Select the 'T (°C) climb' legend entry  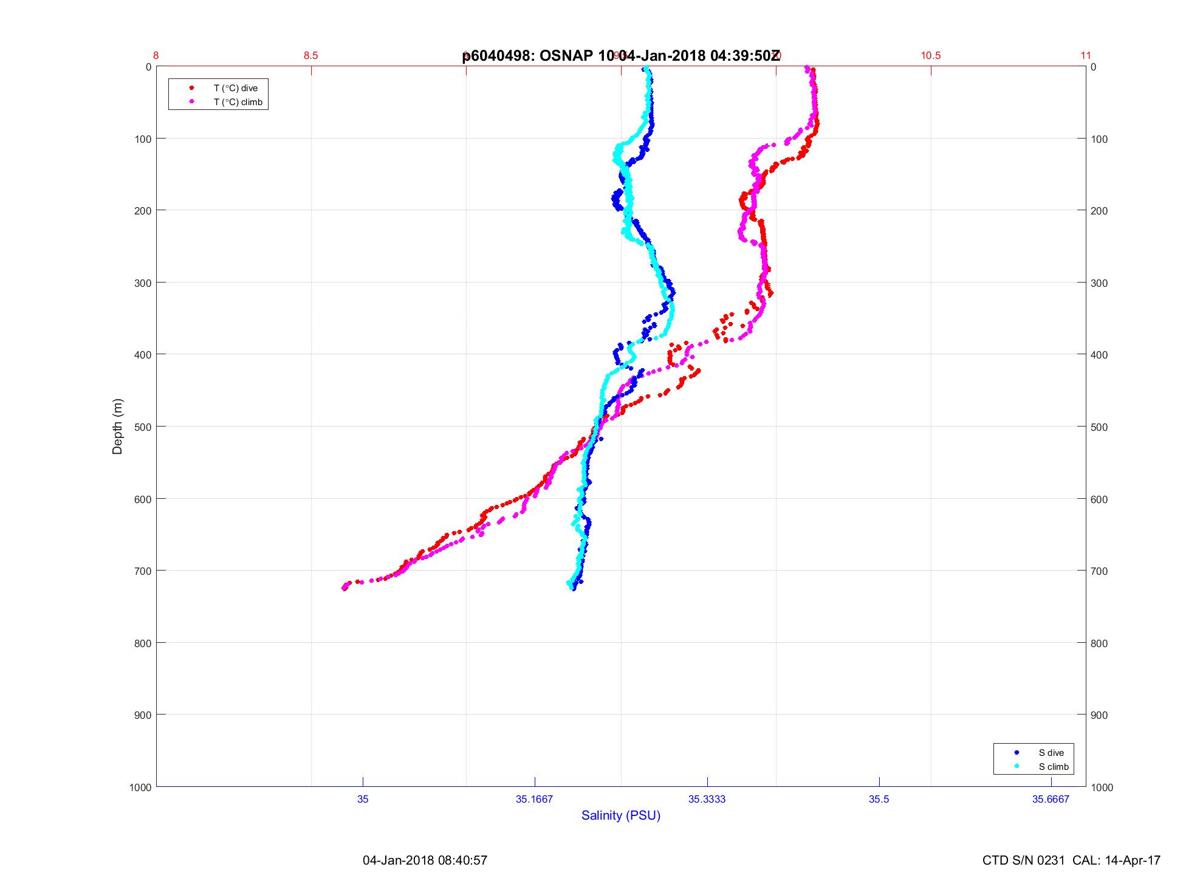238,102
